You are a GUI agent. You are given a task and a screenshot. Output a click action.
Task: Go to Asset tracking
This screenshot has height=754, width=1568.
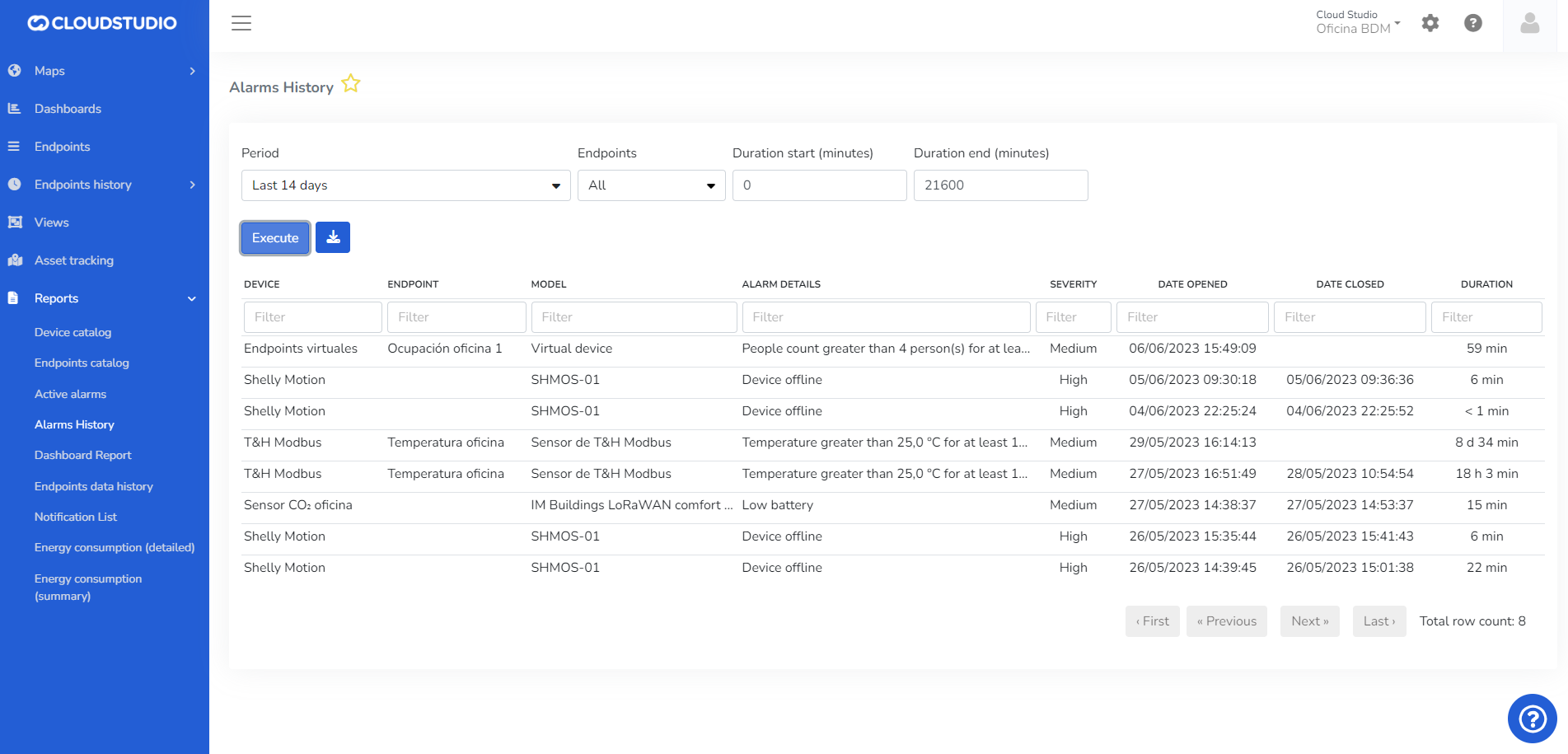74,260
